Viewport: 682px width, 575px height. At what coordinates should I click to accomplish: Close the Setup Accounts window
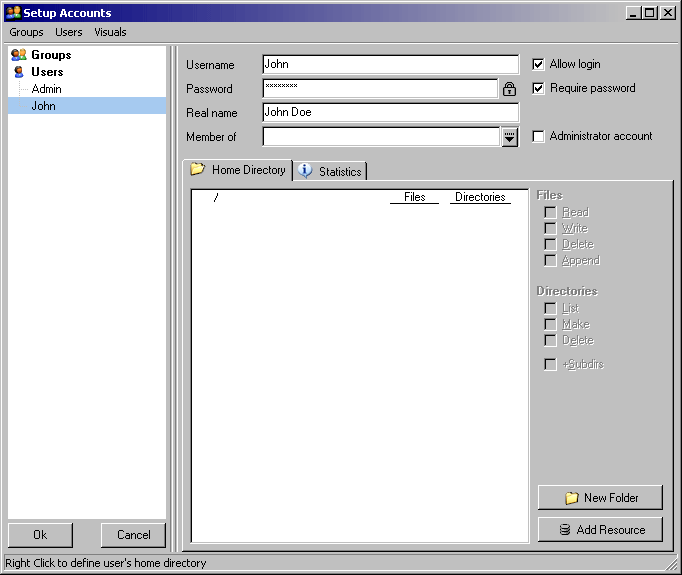[668, 13]
